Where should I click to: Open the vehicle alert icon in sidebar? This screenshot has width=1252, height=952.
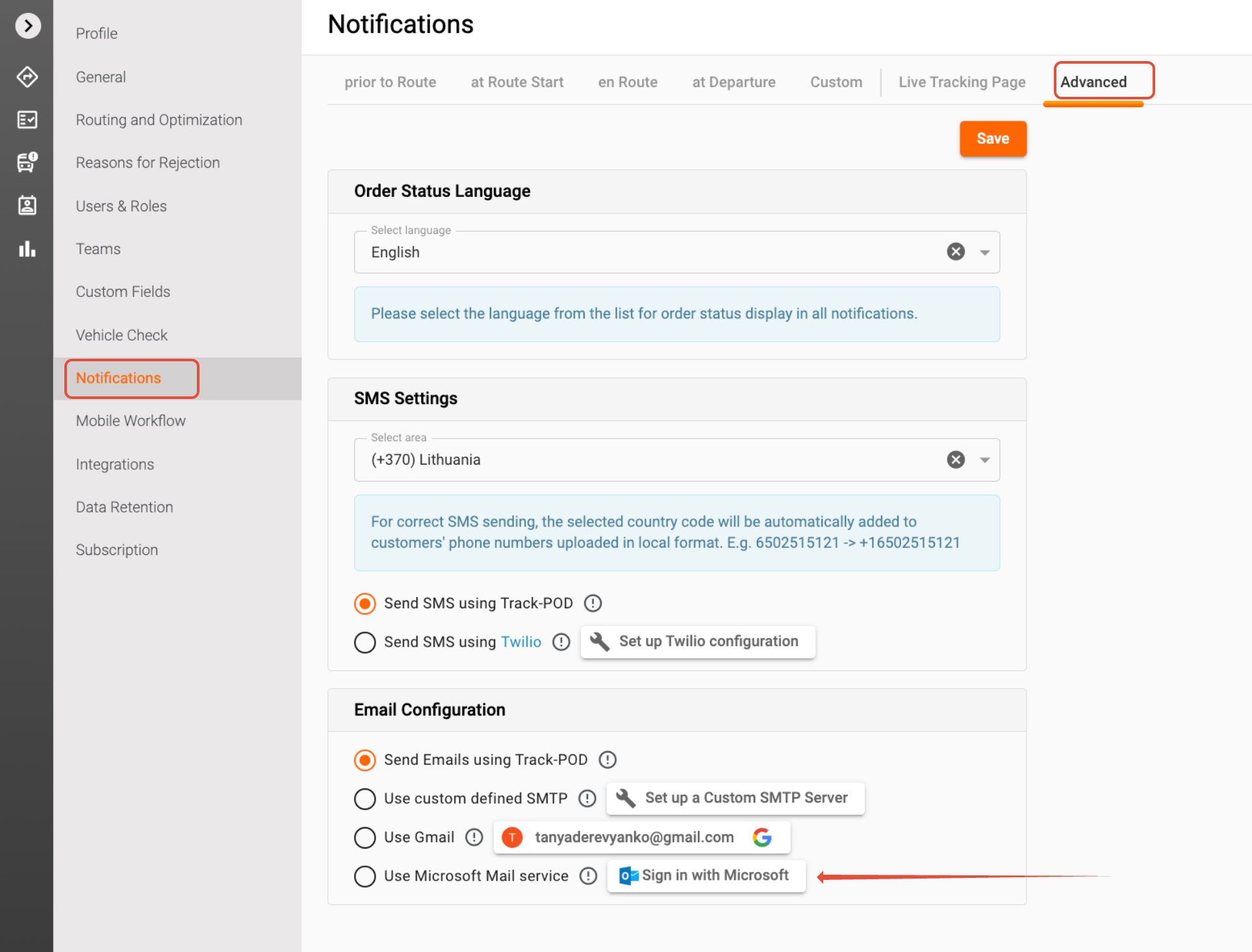point(27,162)
